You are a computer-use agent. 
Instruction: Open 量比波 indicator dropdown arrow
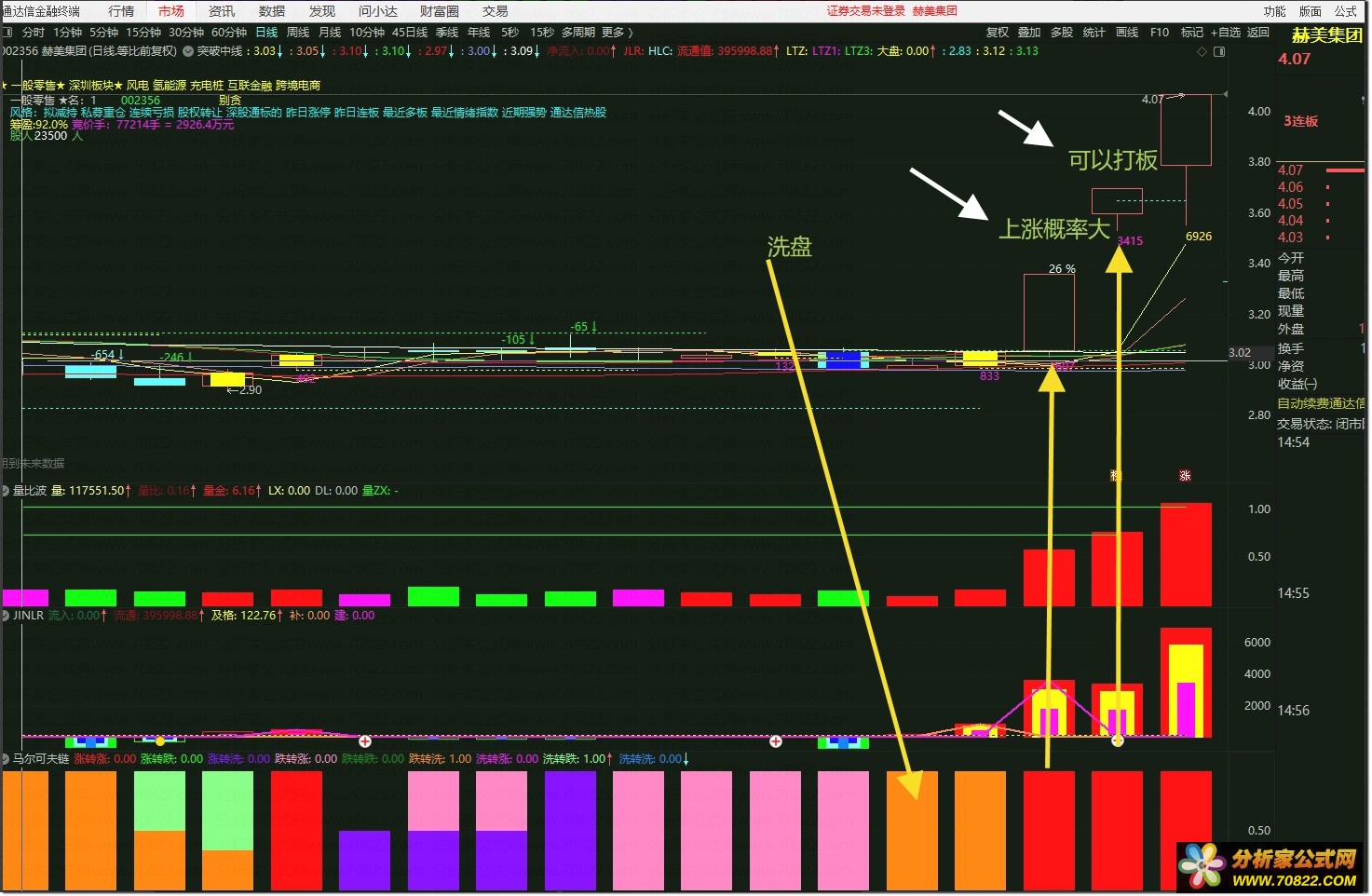6,491
